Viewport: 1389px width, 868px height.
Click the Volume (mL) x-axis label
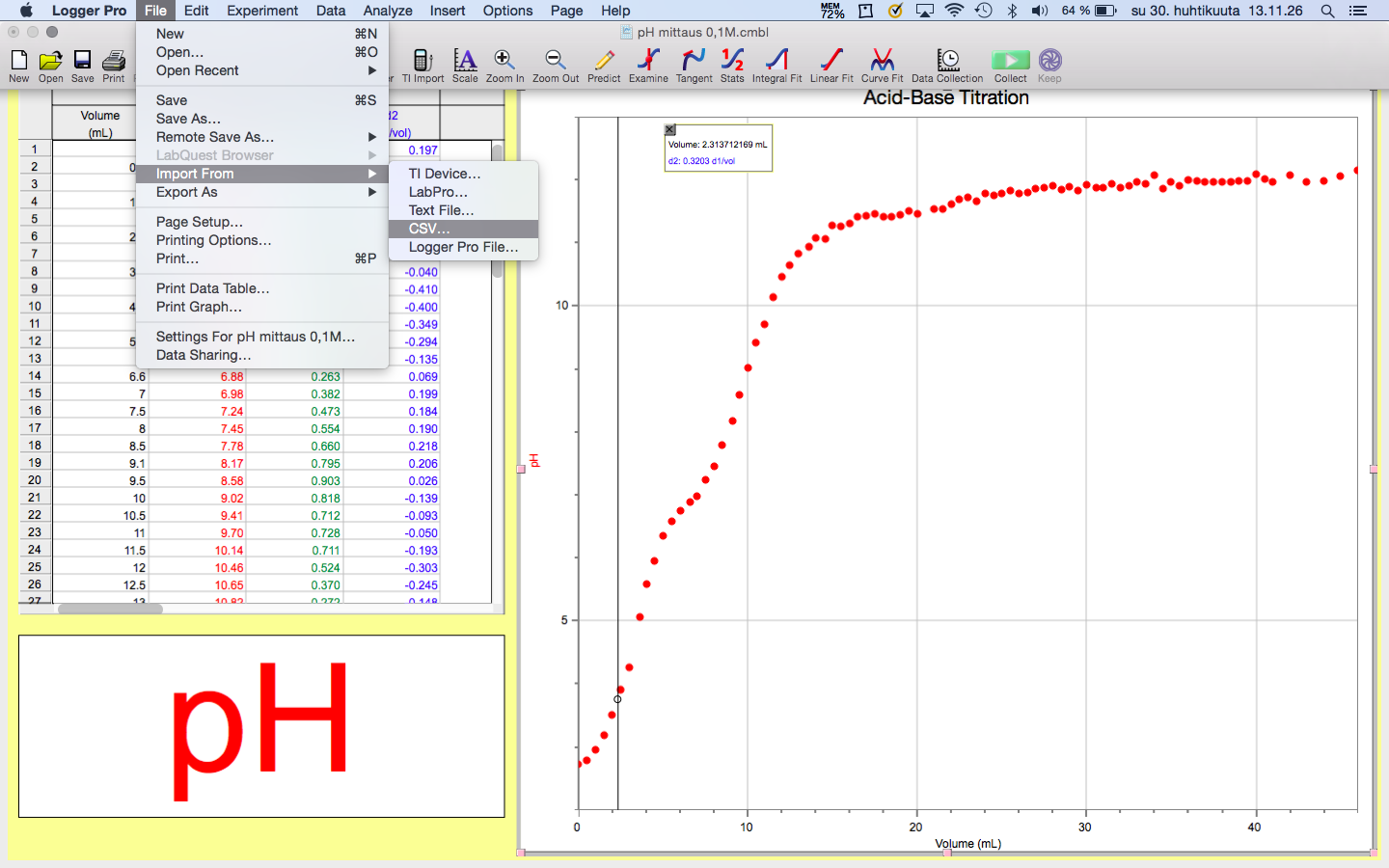[x=967, y=844]
